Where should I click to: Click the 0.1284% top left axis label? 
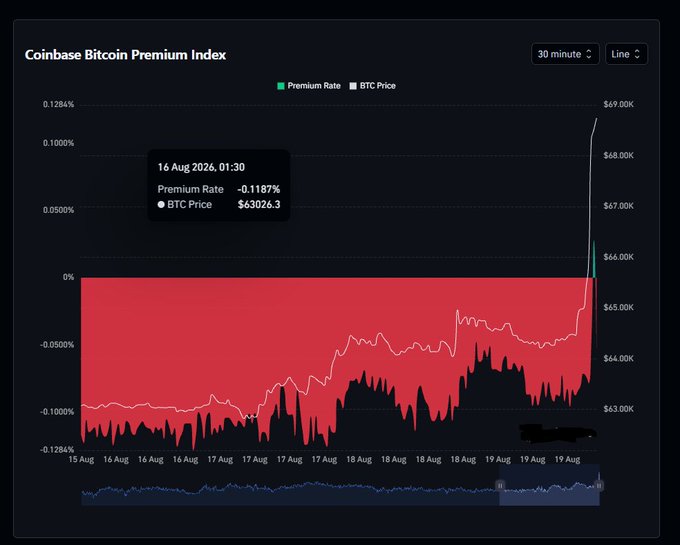[x=59, y=104]
